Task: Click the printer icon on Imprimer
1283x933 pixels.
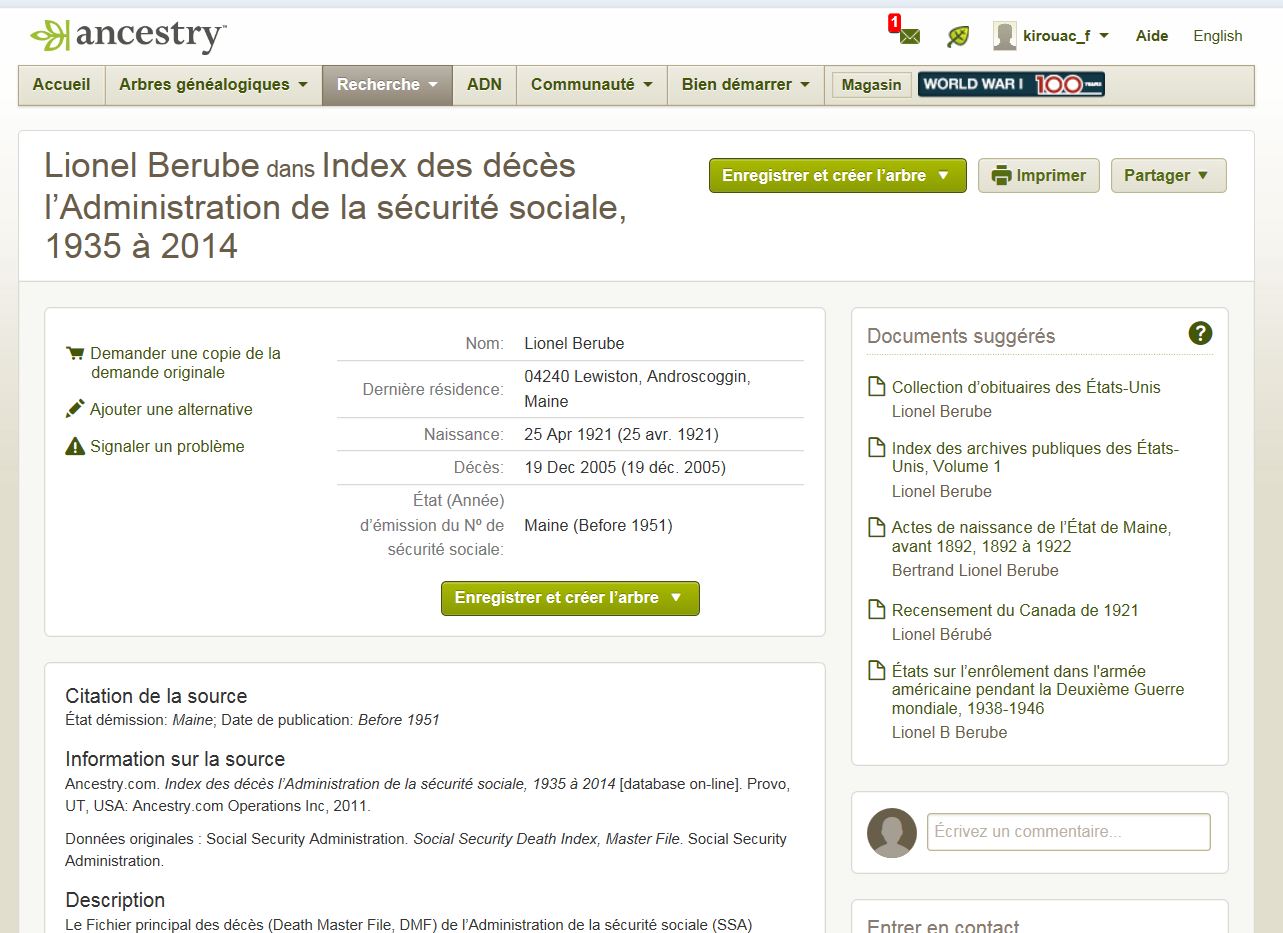Action: coord(1001,176)
